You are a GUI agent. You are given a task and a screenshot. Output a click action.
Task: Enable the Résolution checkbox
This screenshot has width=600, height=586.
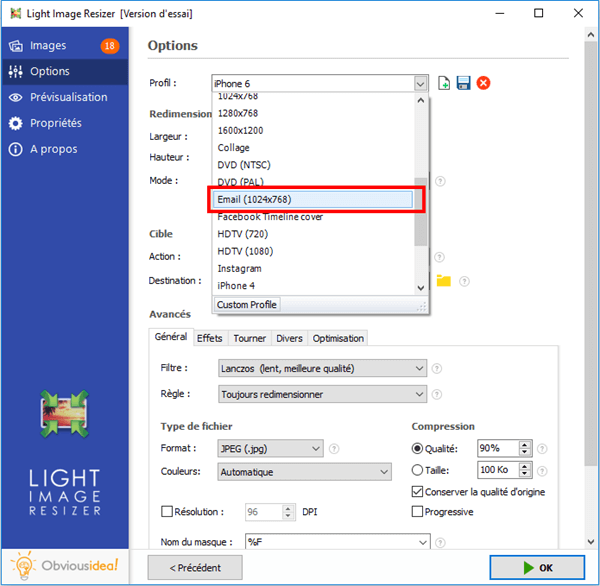[x=167, y=512]
